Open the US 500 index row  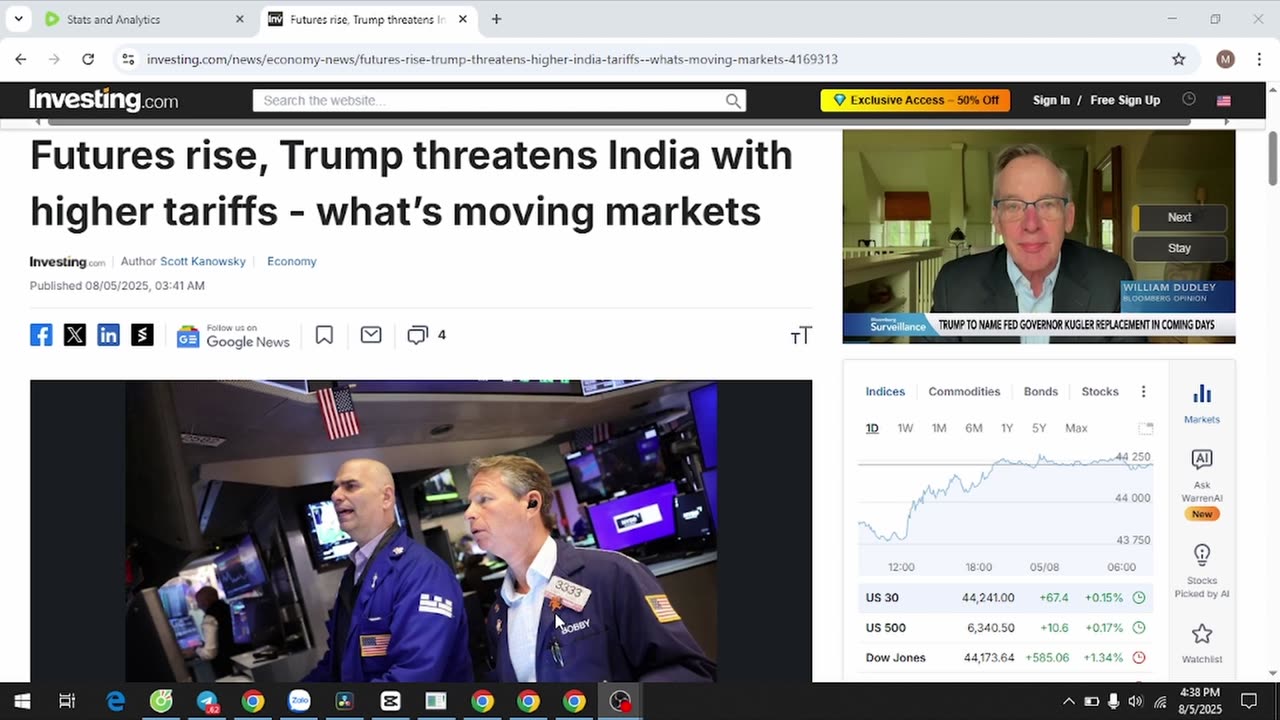(1005, 627)
